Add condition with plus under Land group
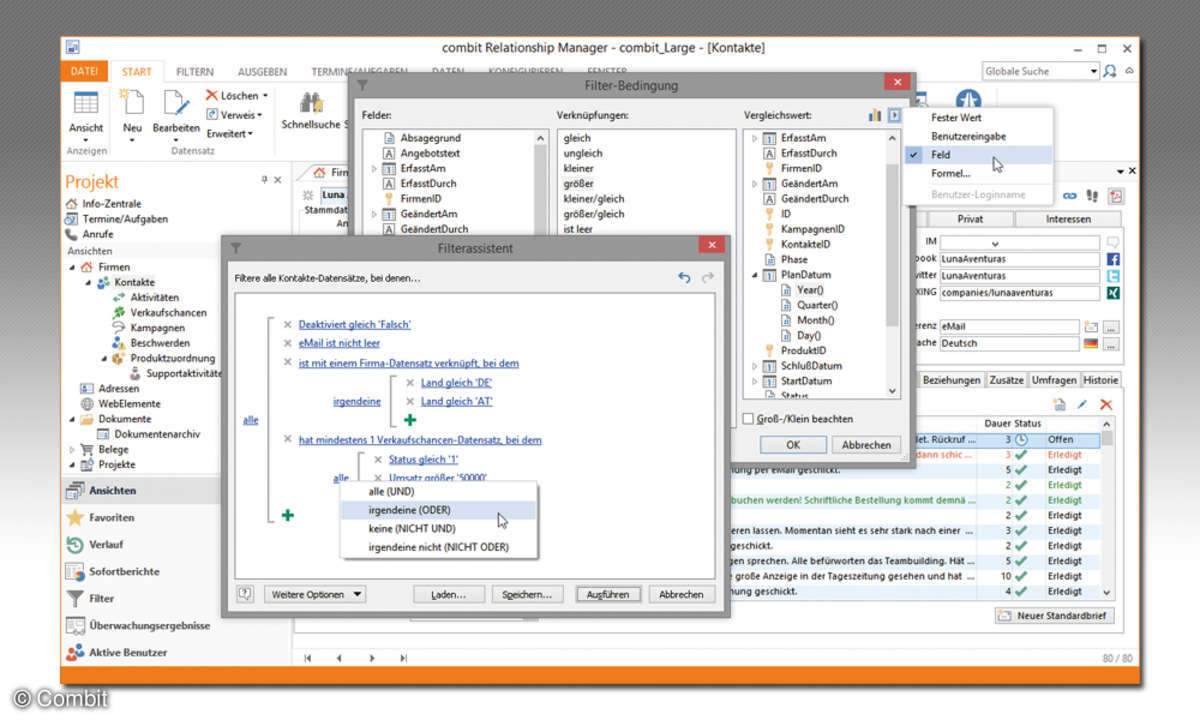The height and width of the screenshot is (720, 1200). click(x=409, y=420)
